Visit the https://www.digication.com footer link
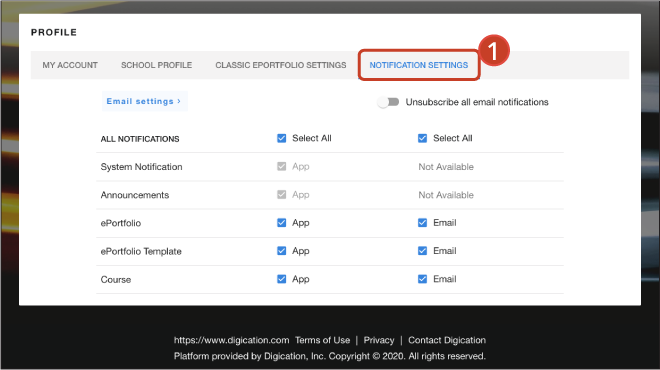This screenshot has width=660, height=370. coord(232,340)
